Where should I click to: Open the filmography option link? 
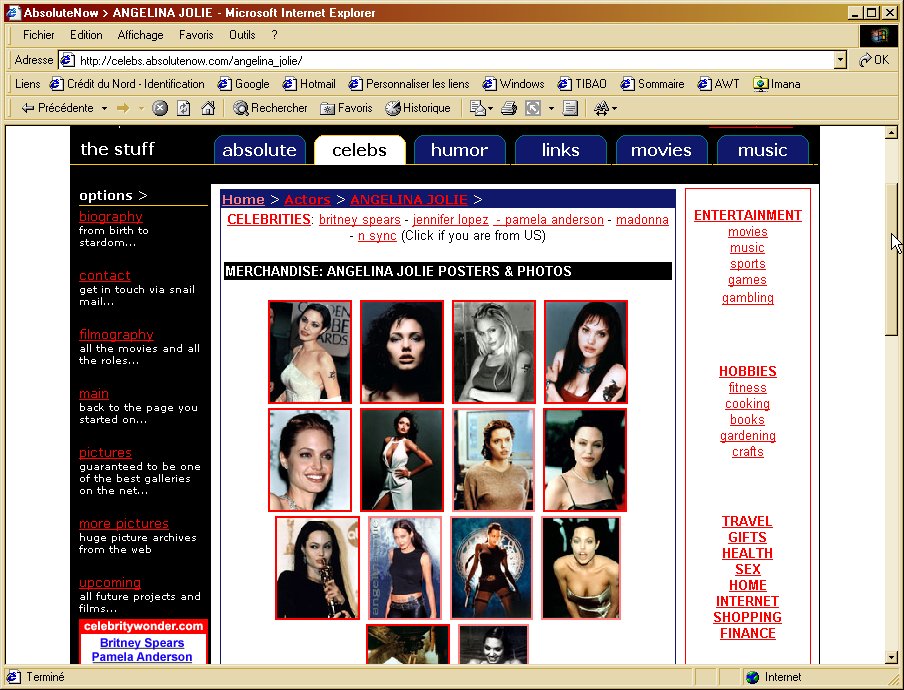[x=116, y=334]
